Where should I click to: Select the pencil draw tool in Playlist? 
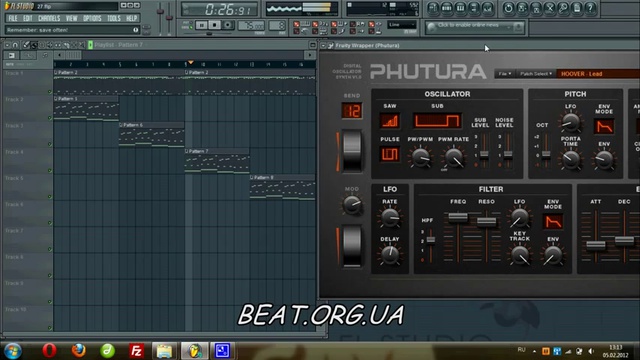click(x=26, y=45)
